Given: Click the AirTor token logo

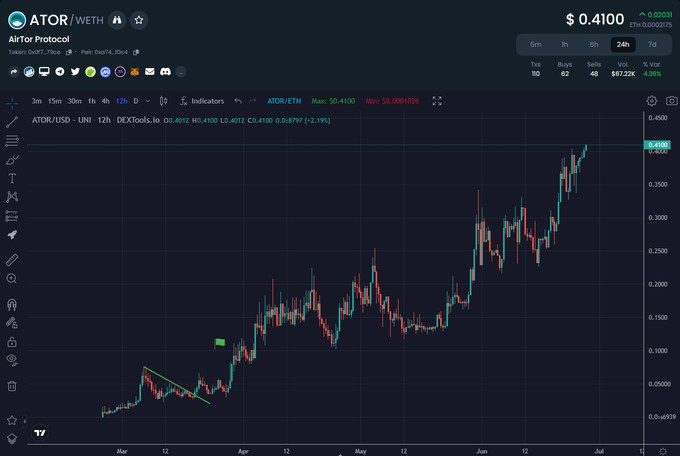Looking at the screenshot, I should [17, 20].
